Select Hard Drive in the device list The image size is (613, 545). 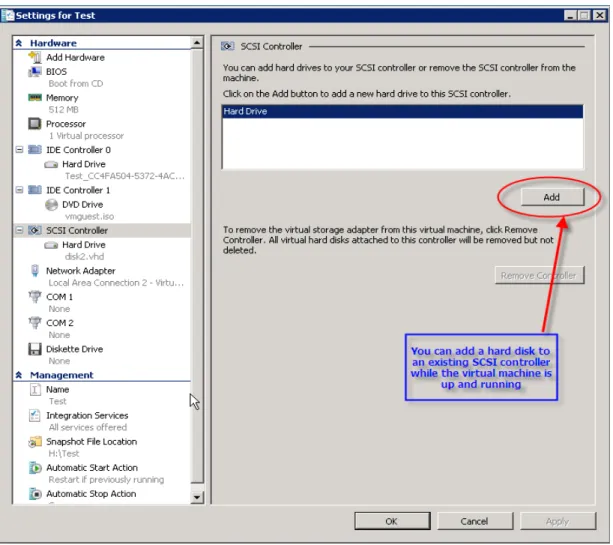coord(403,111)
